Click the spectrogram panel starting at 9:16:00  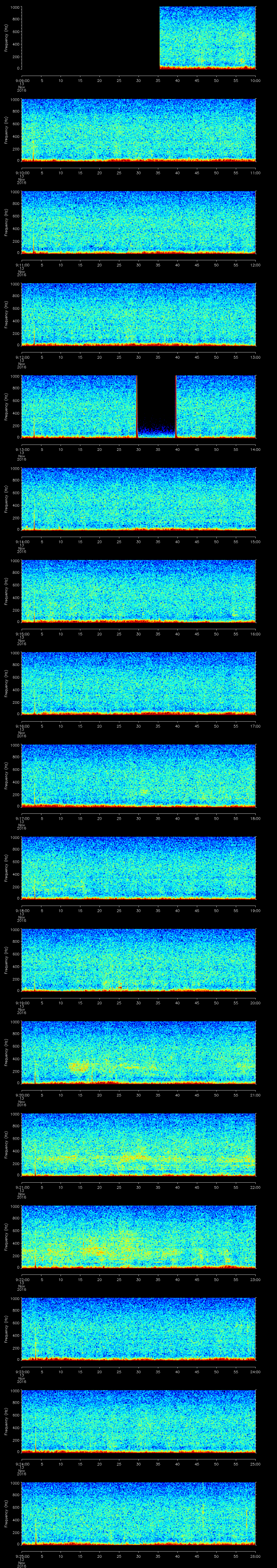coord(139,683)
